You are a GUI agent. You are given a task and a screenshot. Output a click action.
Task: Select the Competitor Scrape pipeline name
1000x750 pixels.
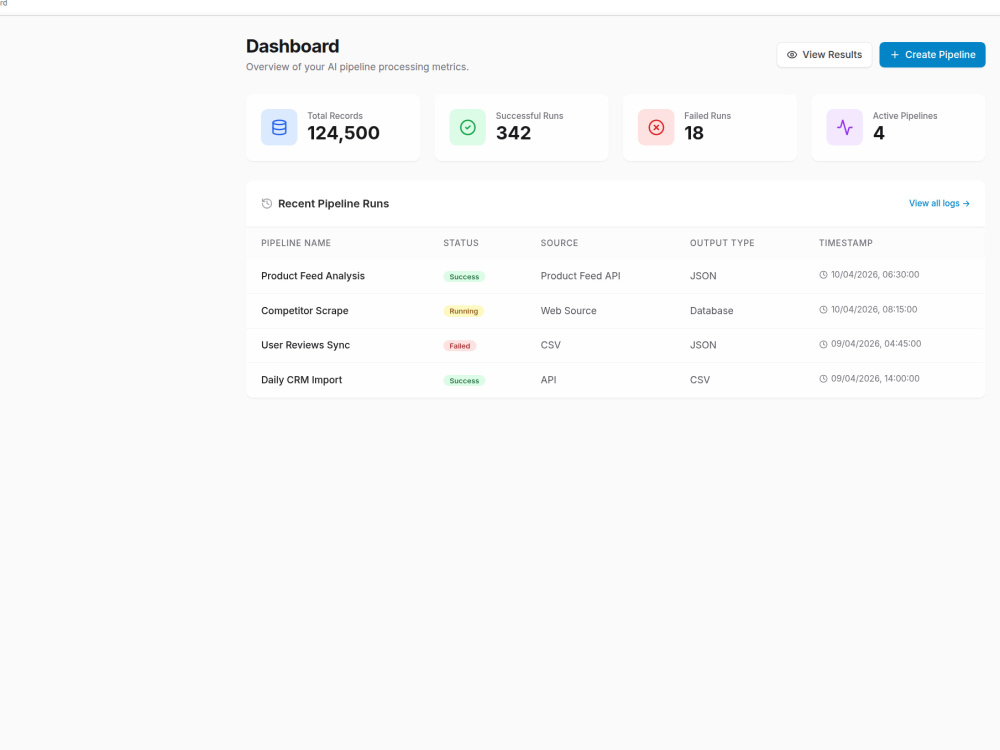coord(304,311)
